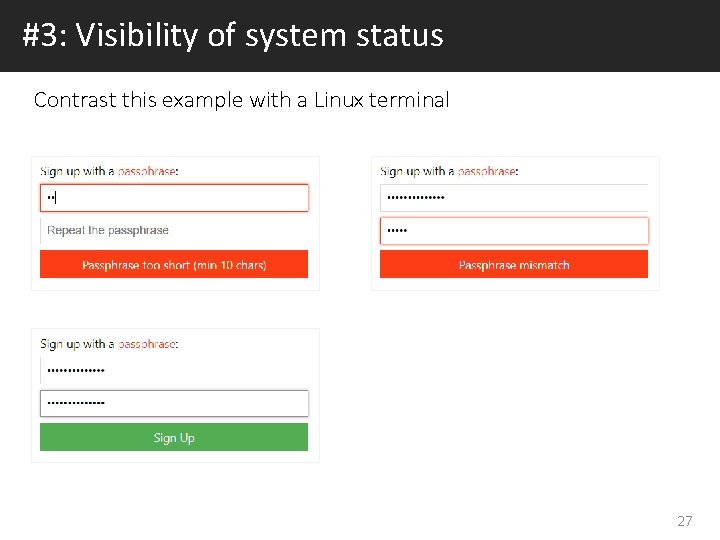Click "Sign up with a" heading in mismatch form

click(417, 172)
